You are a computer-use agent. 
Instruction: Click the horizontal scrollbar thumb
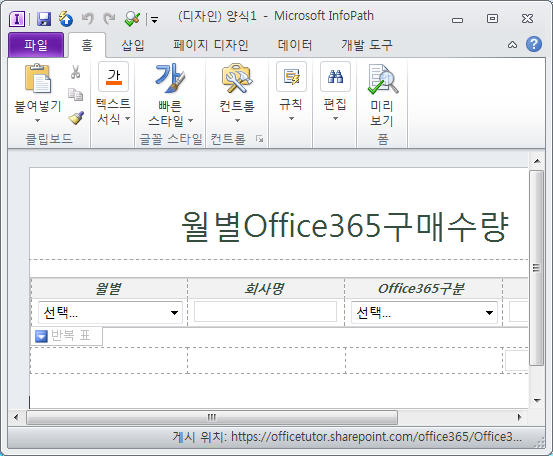click(212, 418)
